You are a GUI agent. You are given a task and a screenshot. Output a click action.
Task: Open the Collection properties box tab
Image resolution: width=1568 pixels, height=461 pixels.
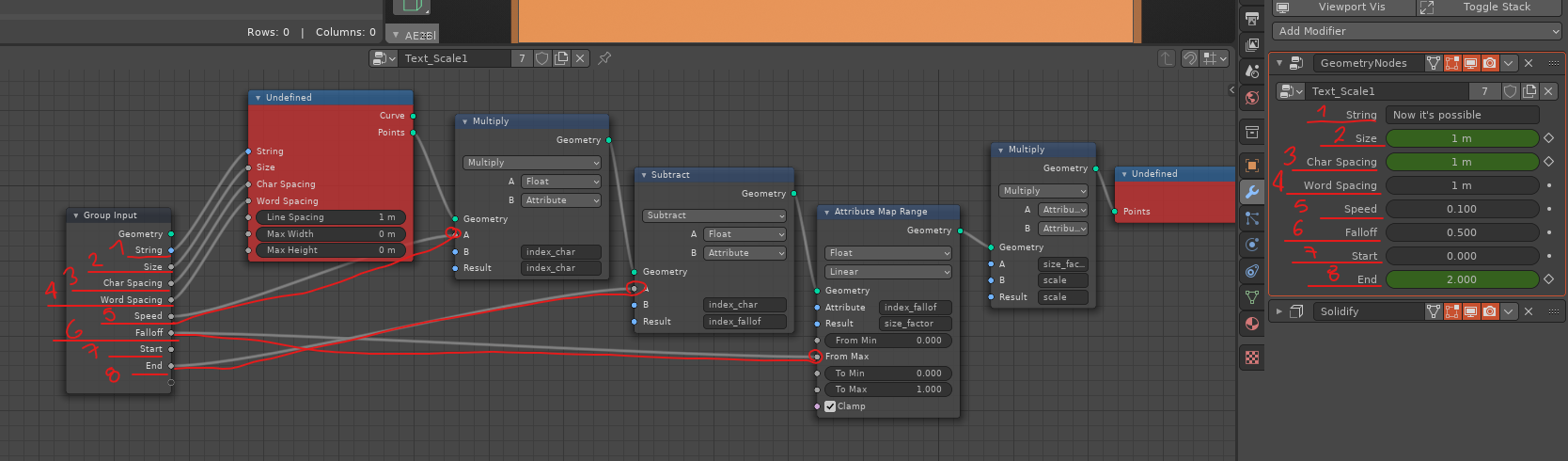(x=1252, y=132)
